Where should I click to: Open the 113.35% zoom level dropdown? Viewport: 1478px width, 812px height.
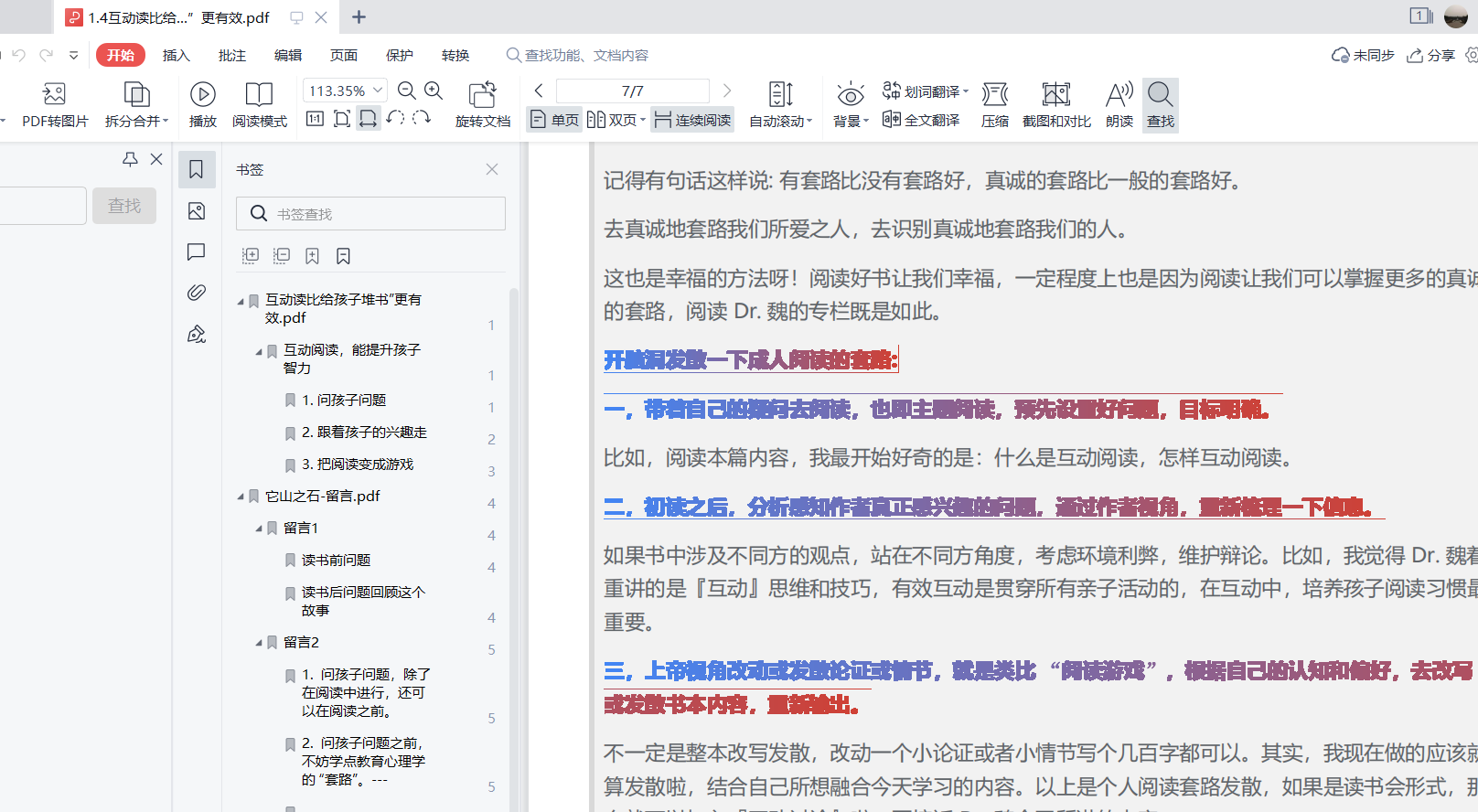(378, 91)
